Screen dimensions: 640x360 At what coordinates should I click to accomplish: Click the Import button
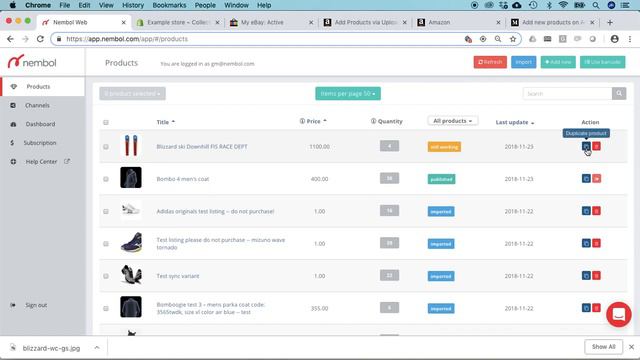click(x=523, y=62)
